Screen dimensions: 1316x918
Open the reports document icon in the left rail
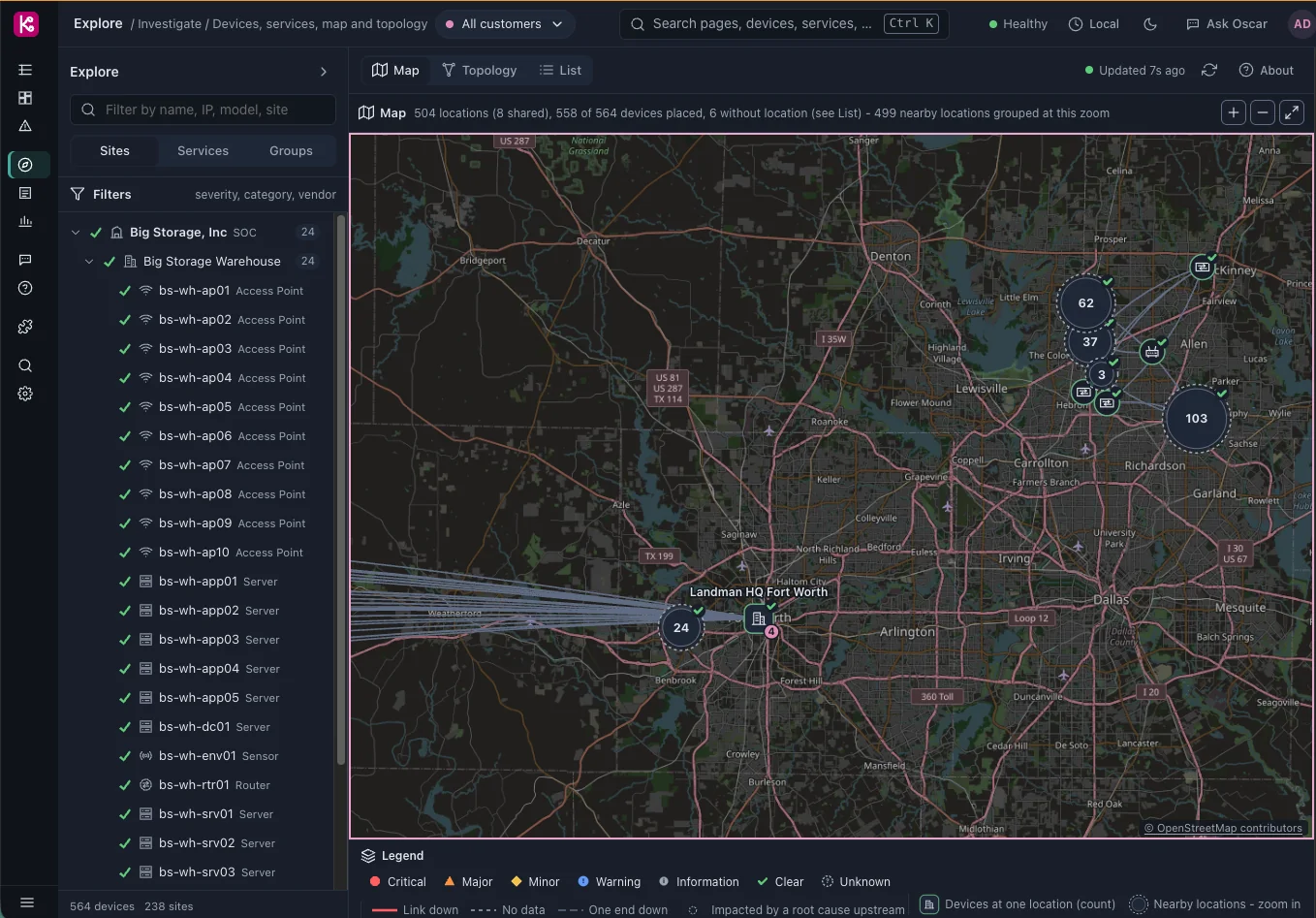click(x=25, y=193)
